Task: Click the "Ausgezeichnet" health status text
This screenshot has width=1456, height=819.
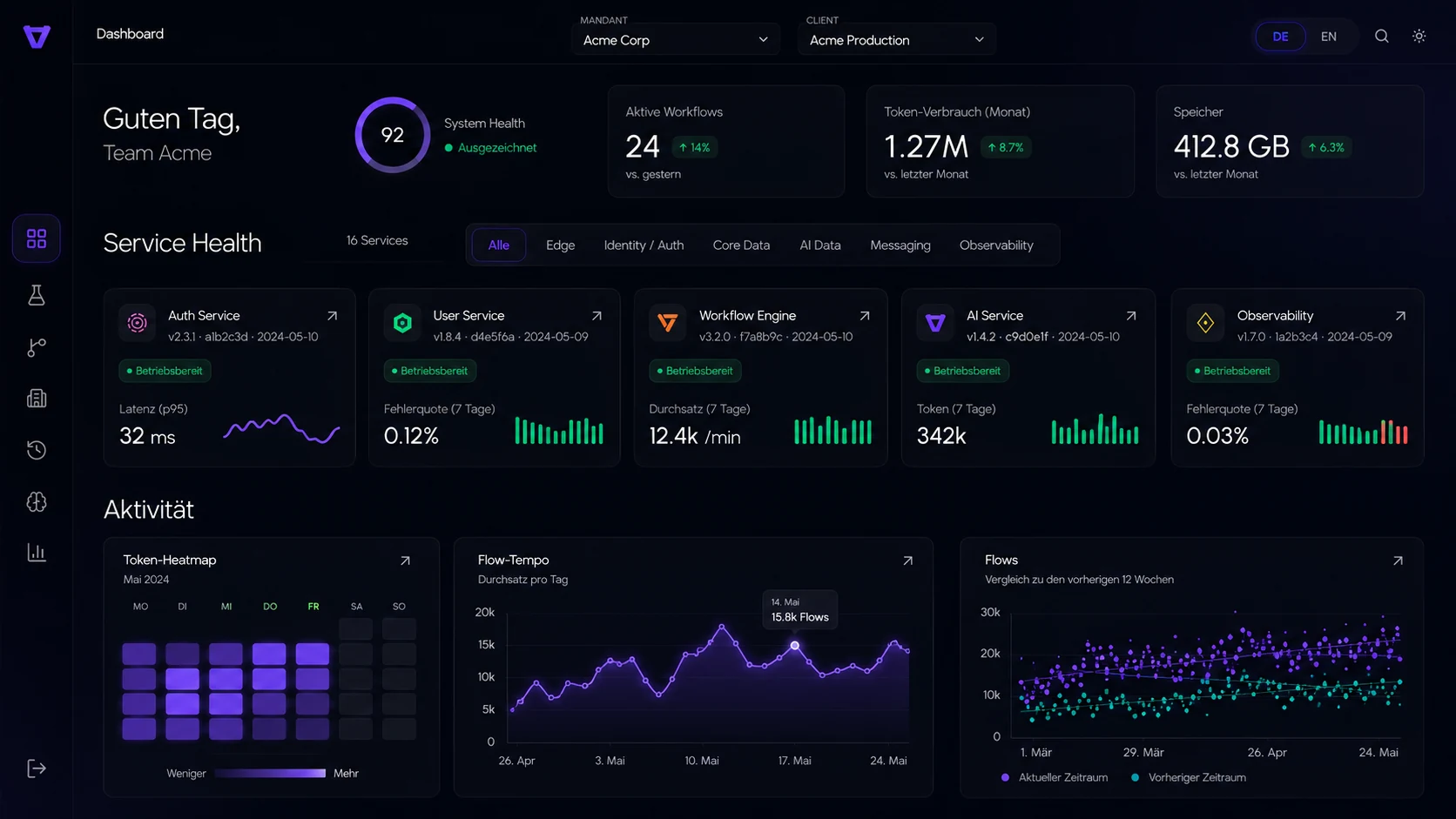Action: click(497, 148)
